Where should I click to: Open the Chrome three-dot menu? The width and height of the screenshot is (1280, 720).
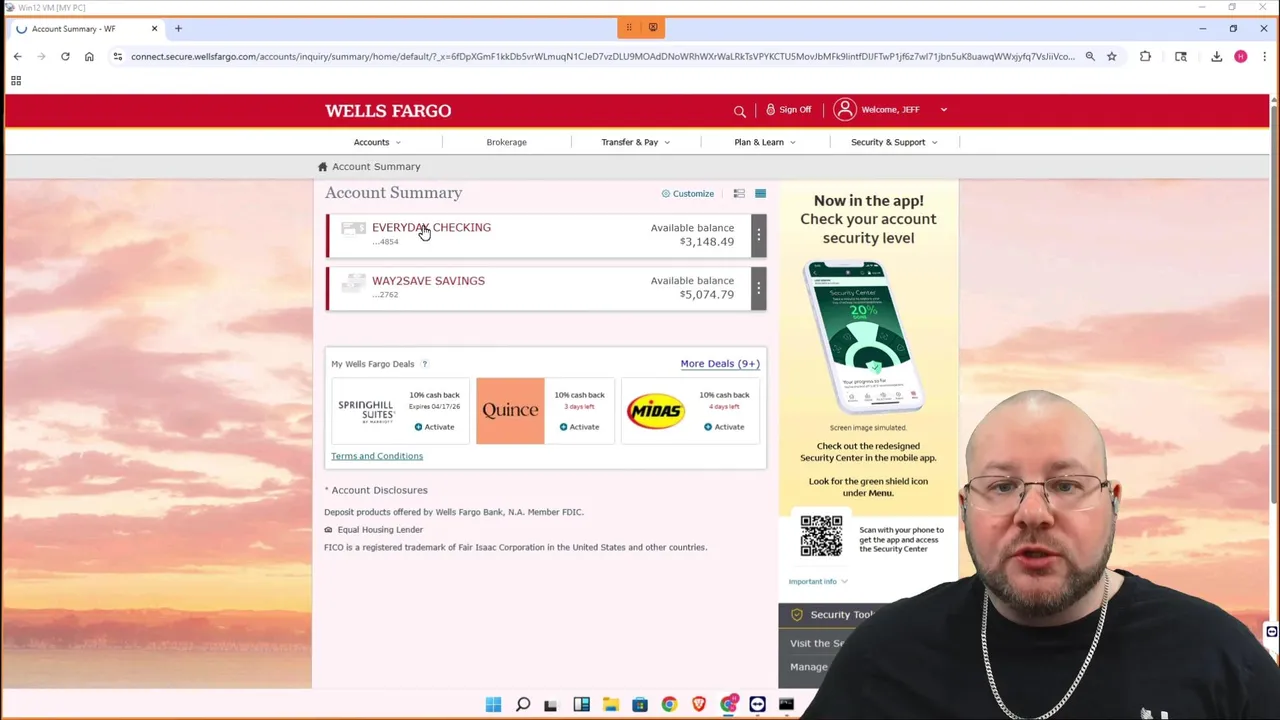[x=1263, y=57]
